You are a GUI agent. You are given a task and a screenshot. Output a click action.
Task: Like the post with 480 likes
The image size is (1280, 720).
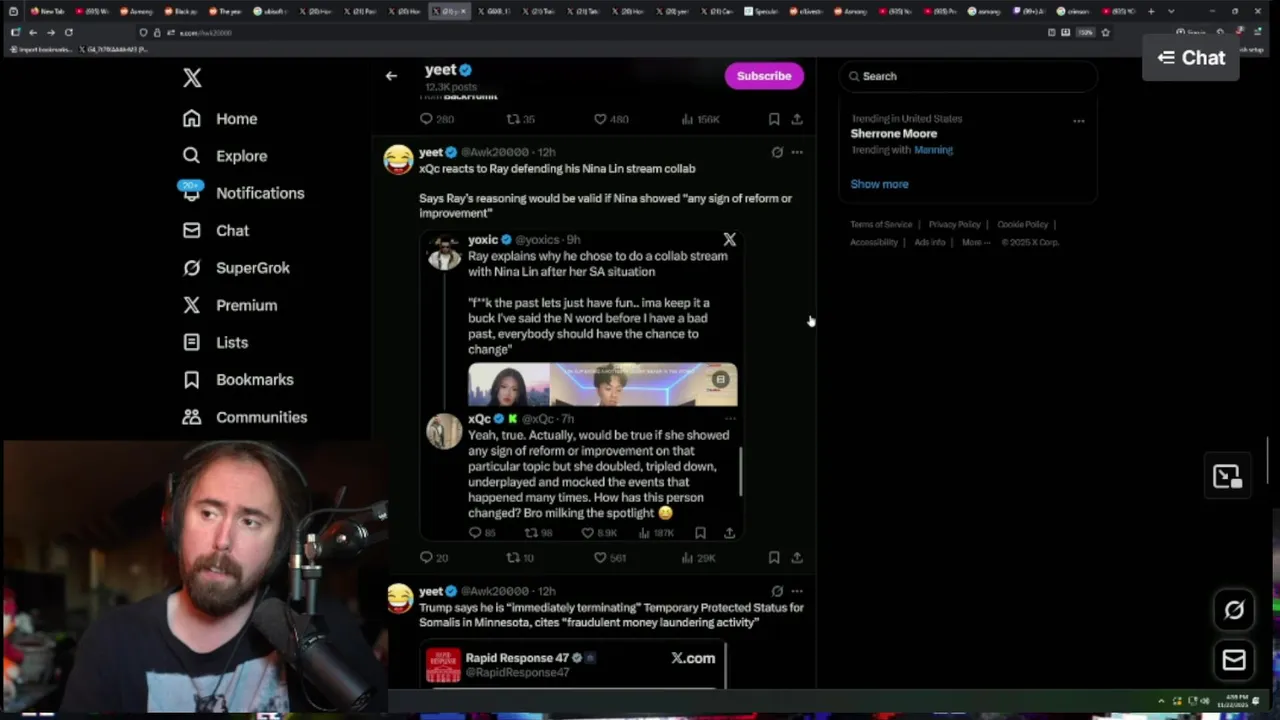[x=611, y=119]
